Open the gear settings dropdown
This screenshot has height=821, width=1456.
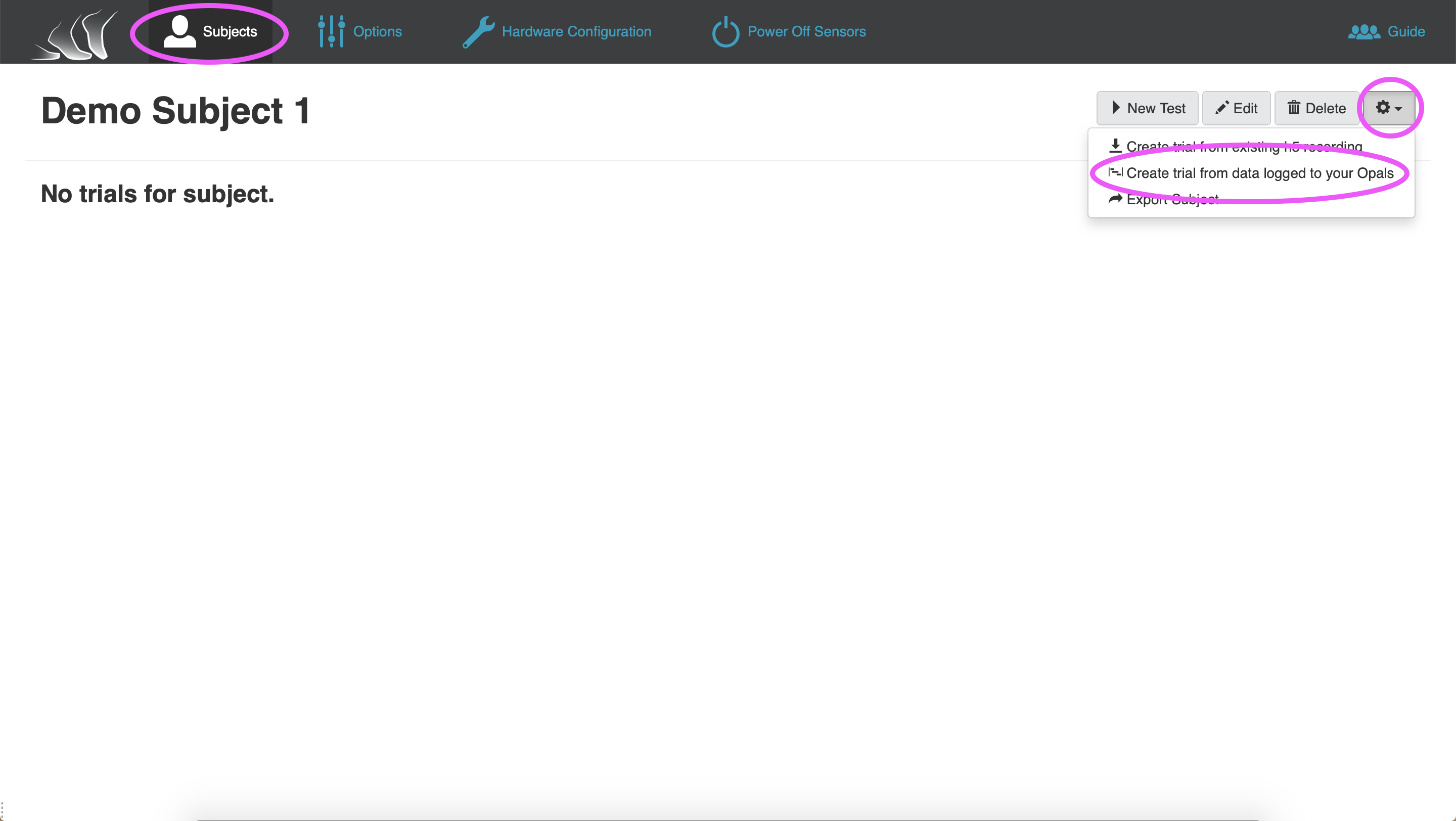coord(1389,108)
